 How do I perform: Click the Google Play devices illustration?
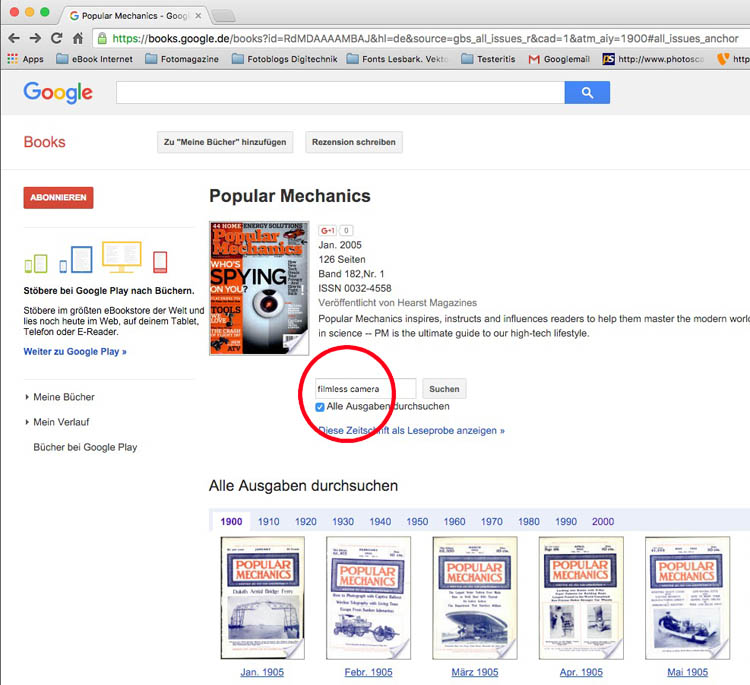pyautogui.click(x=96, y=258)
